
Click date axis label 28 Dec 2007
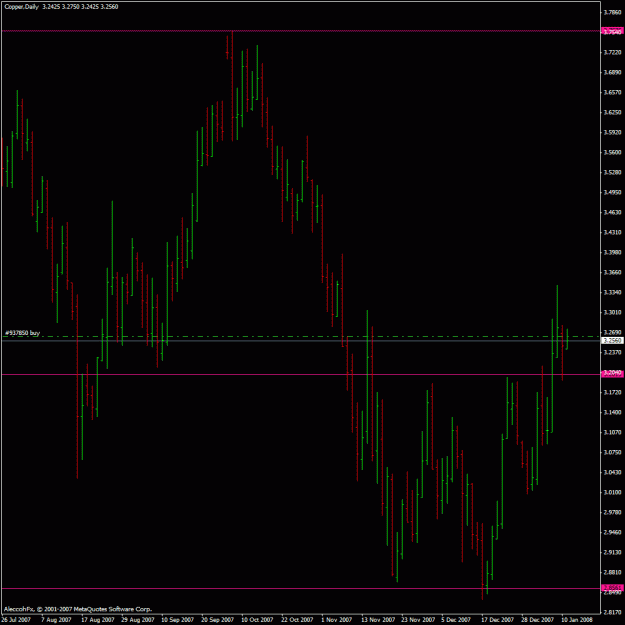click(x=537, y=620)
